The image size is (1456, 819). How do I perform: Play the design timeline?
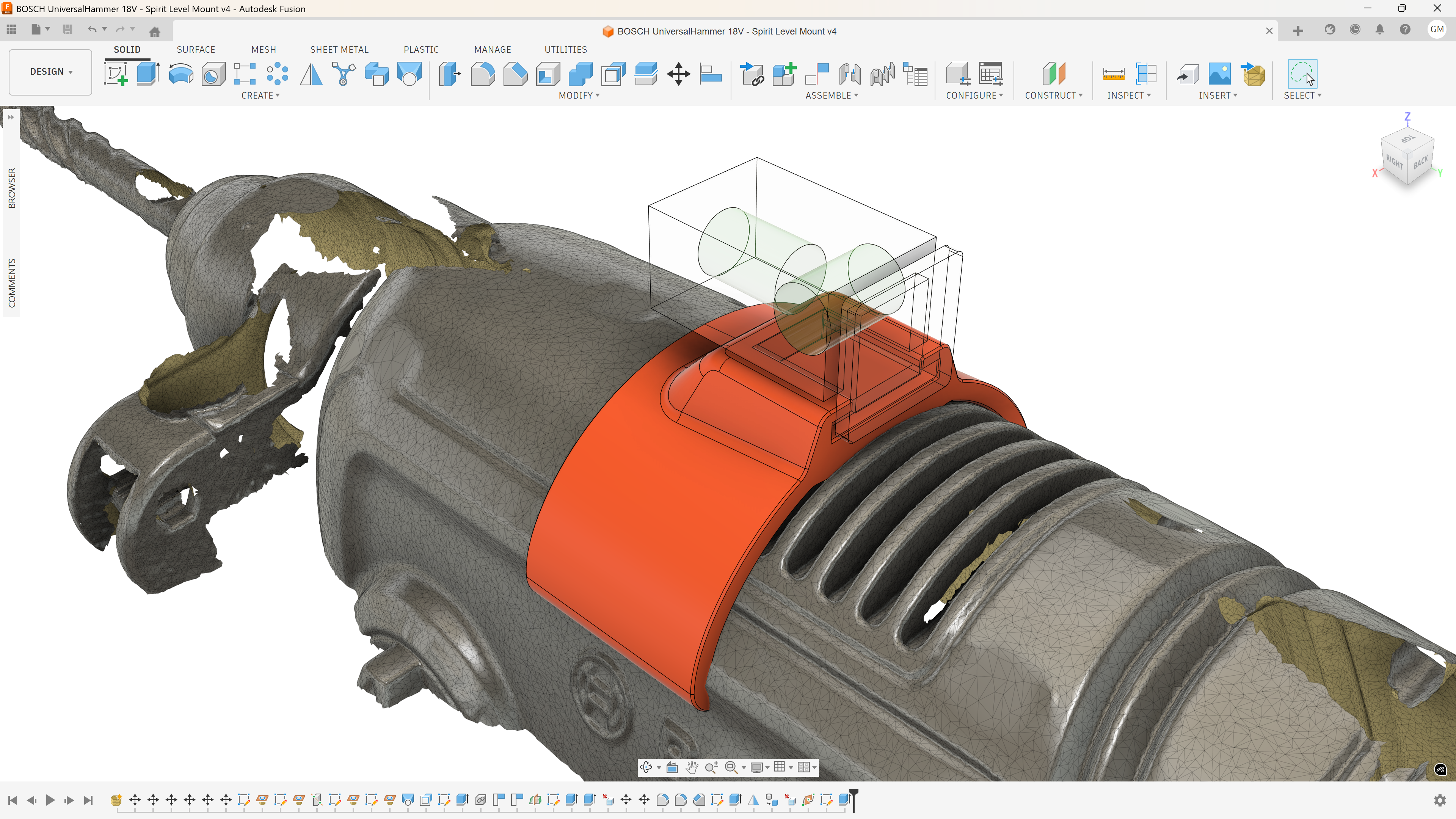50,800
